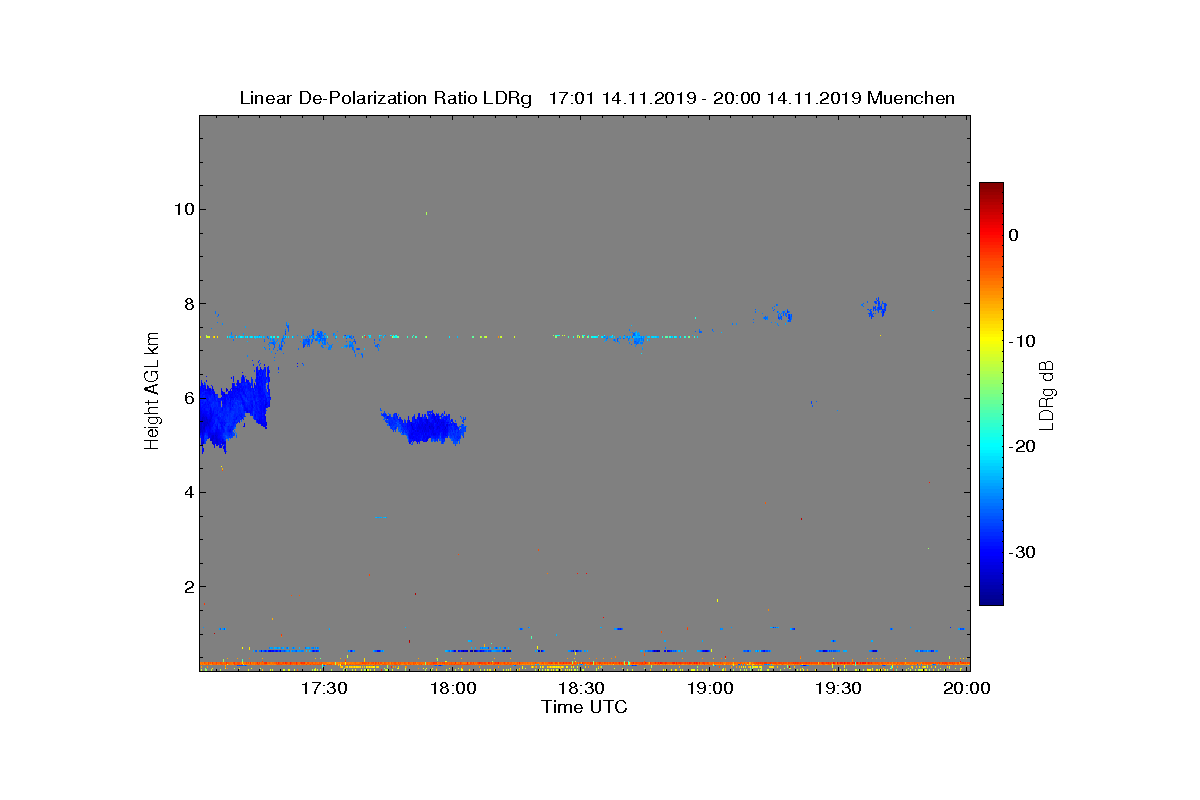Click the plot title mentioning Muenchen
This screenshot has height=800, width=1200.
click(597, 98)
